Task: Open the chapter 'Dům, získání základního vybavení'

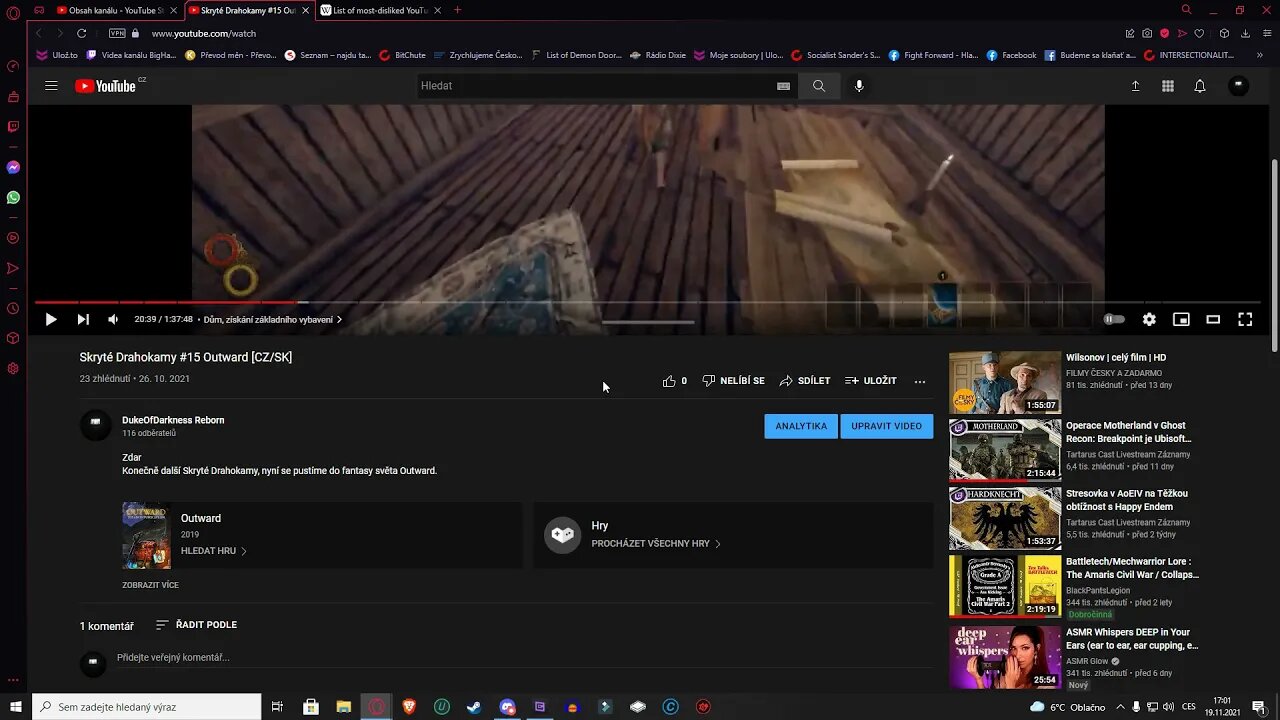Action: (272, 320)
